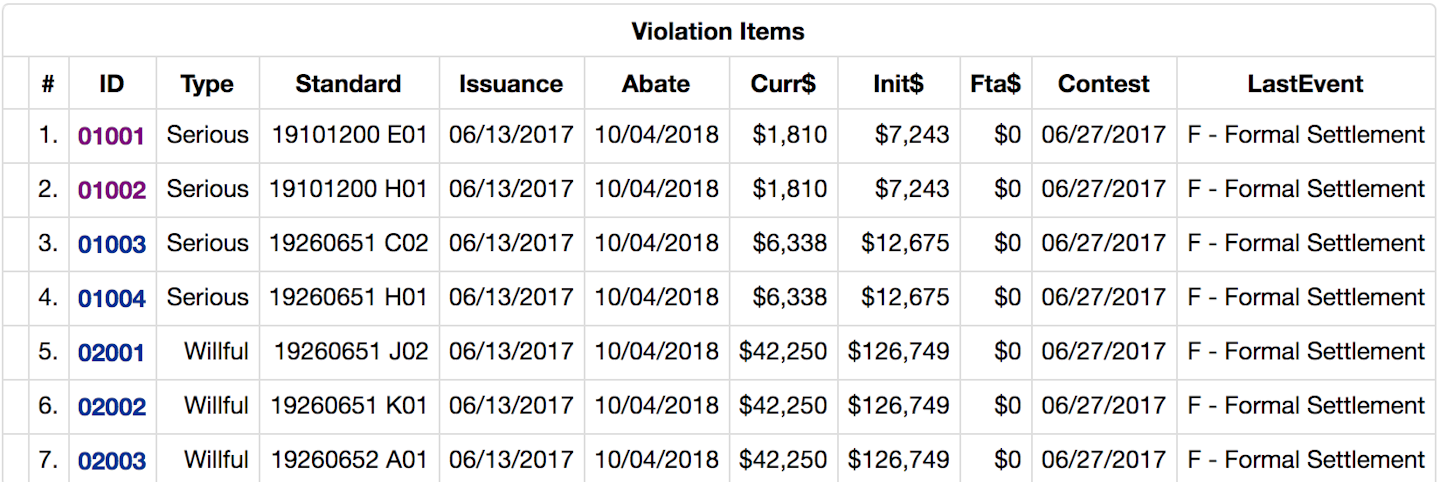Click the Curr$ column header
Screen dimensions: 1440x482
coord(783,84)
